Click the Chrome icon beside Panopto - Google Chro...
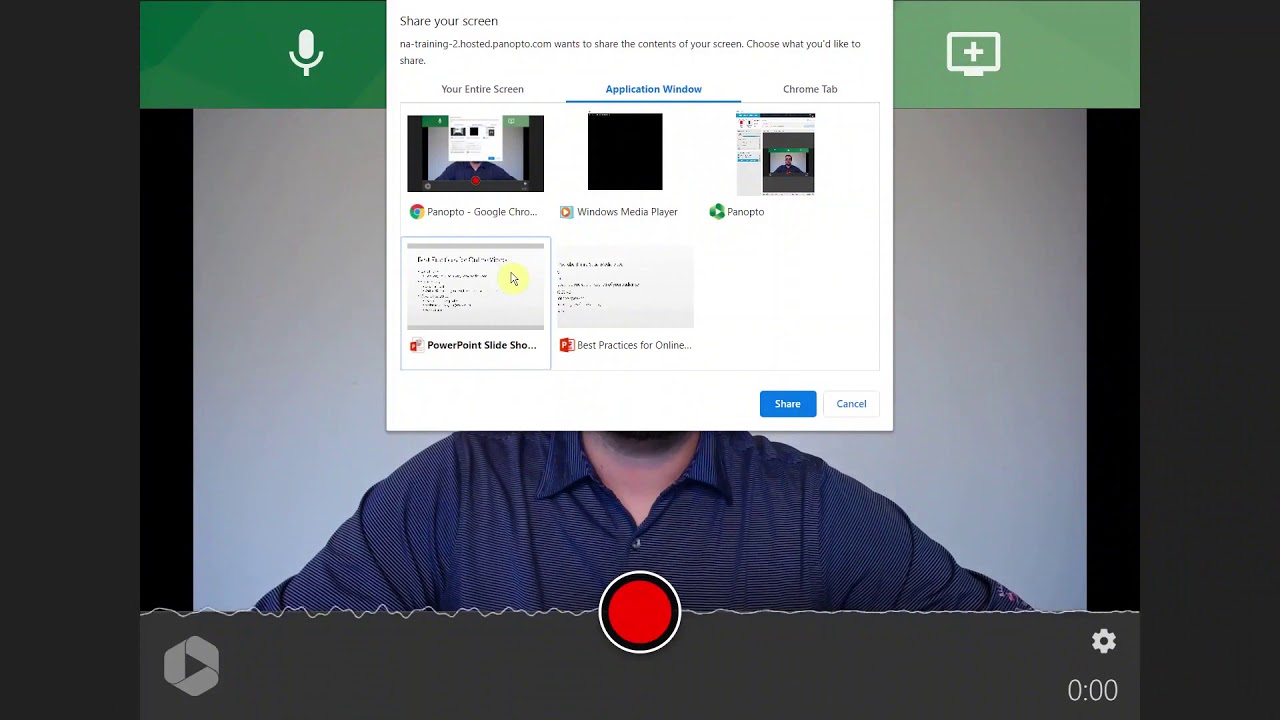This screenshot has width=1280, height=720. click(x=417, y=212)
